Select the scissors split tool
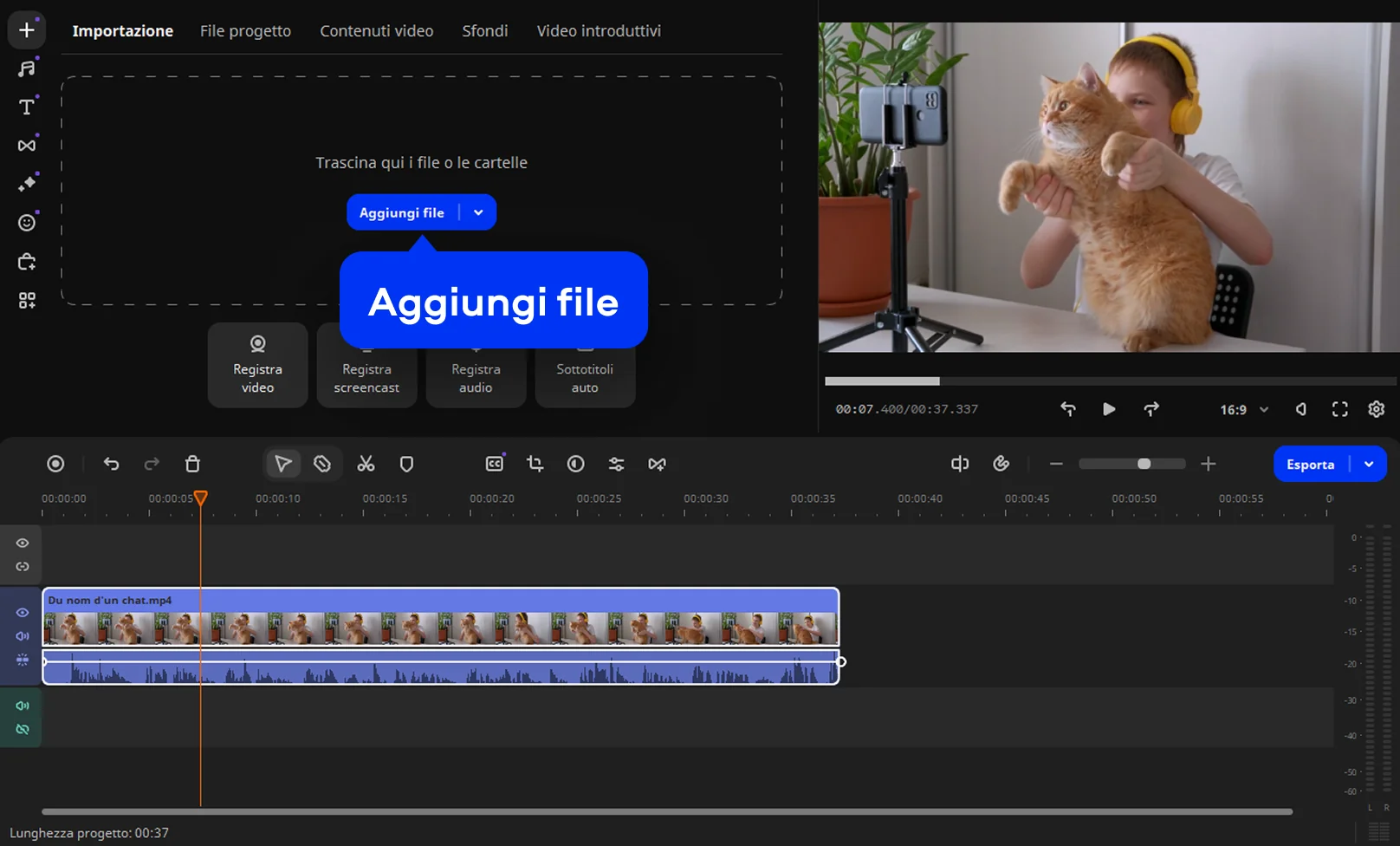The image size is (1400, 846). (x=366, y=464)
